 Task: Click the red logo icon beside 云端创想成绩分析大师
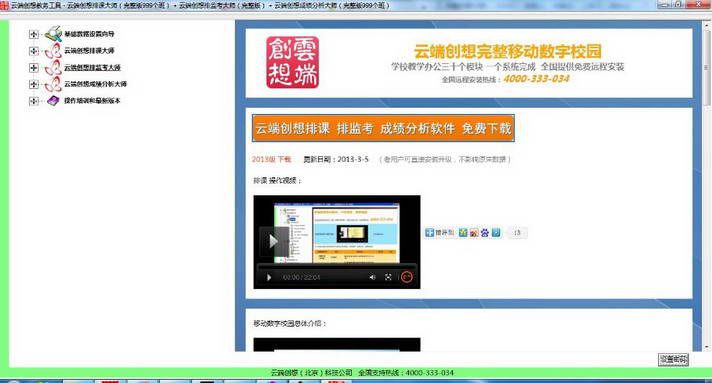tap(53, 84)
